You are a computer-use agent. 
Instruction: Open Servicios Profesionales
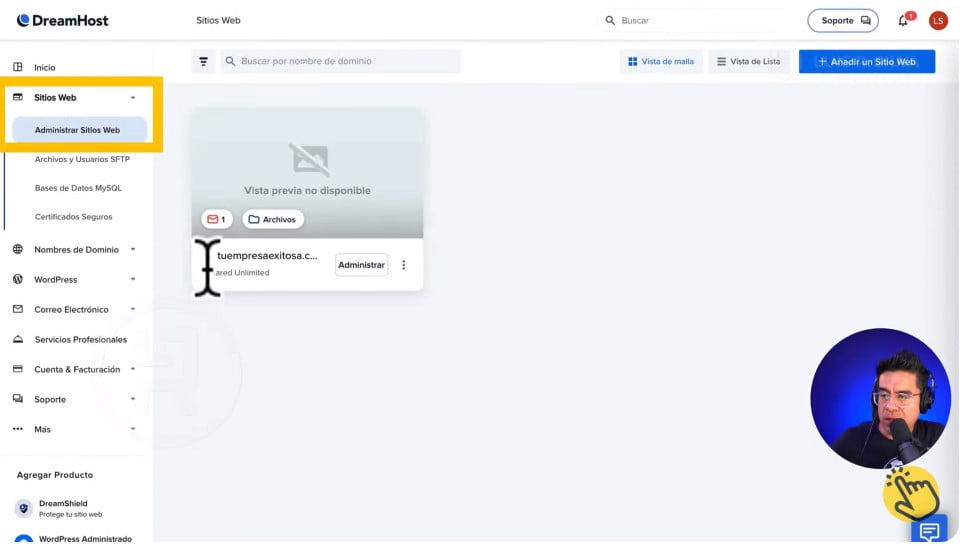81,339
